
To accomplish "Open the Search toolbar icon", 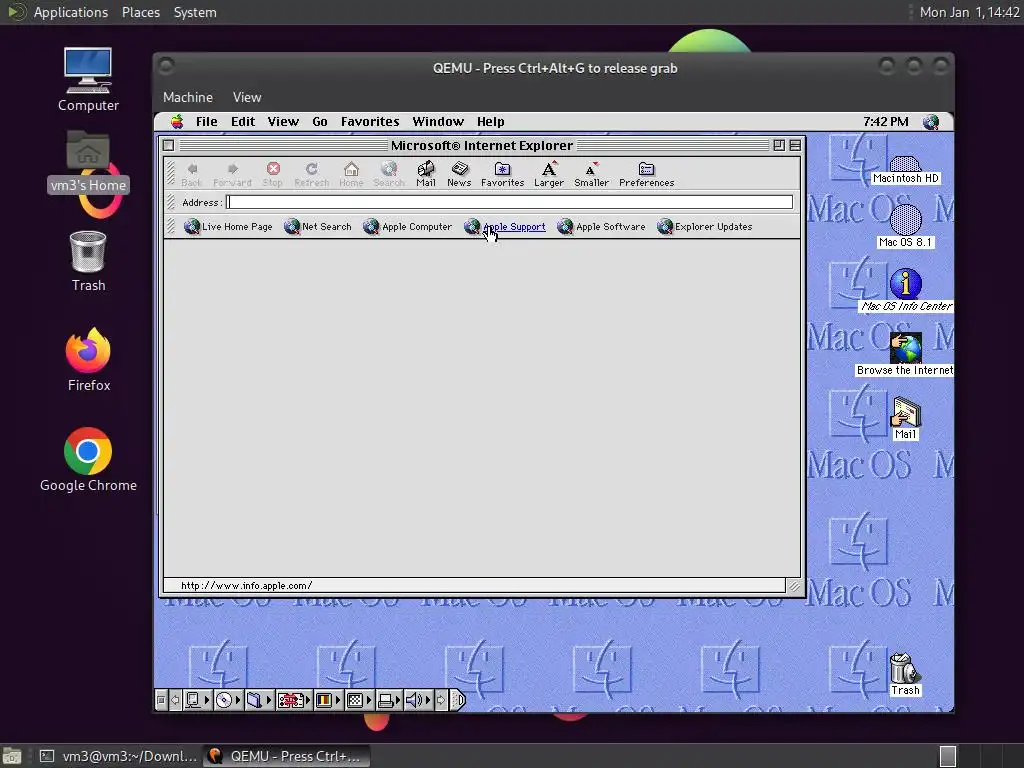I will tap(389, 174).
